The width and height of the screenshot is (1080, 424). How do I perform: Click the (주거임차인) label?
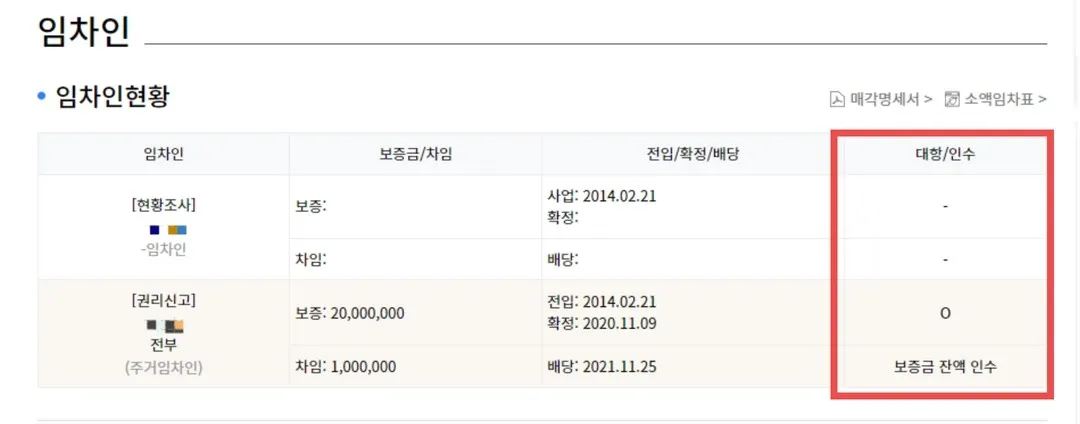(164, 368)
